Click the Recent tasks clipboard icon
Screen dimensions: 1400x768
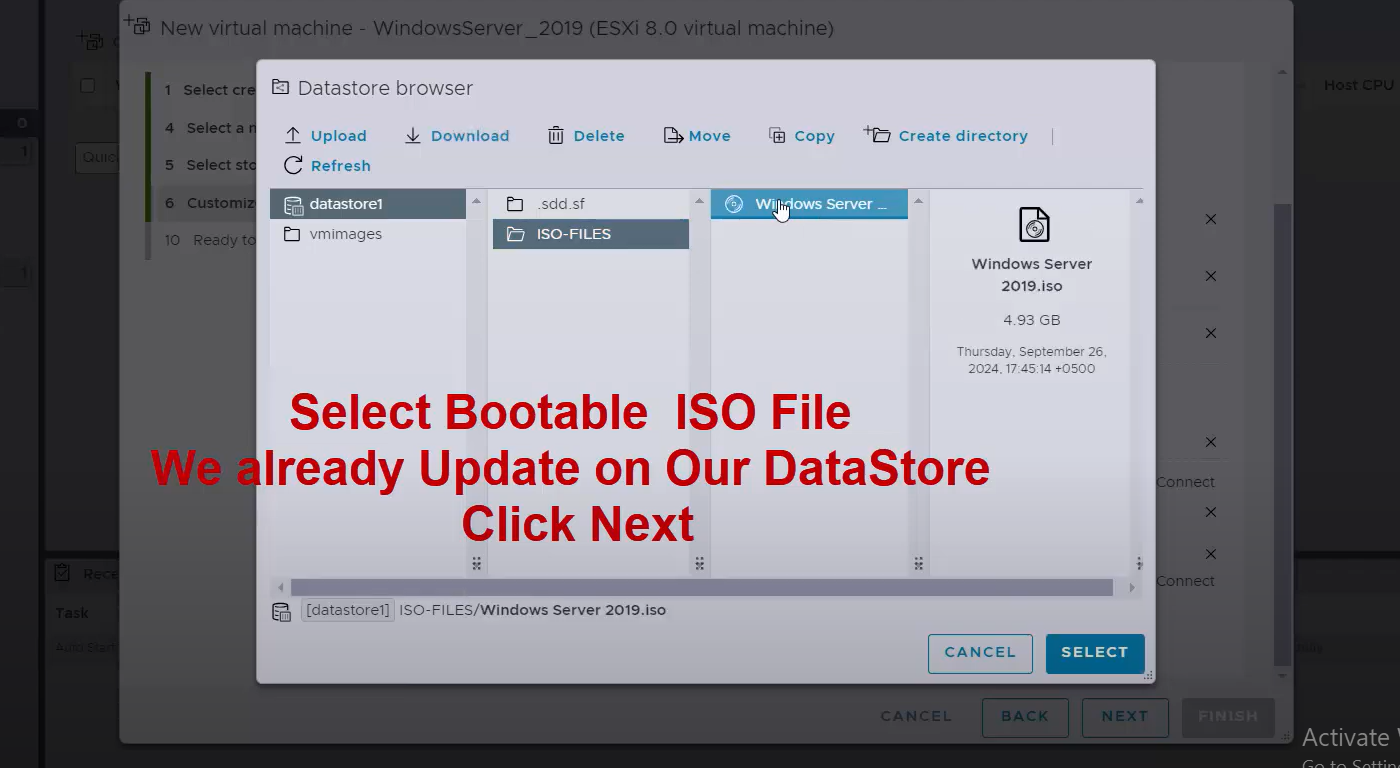[63, 573]
